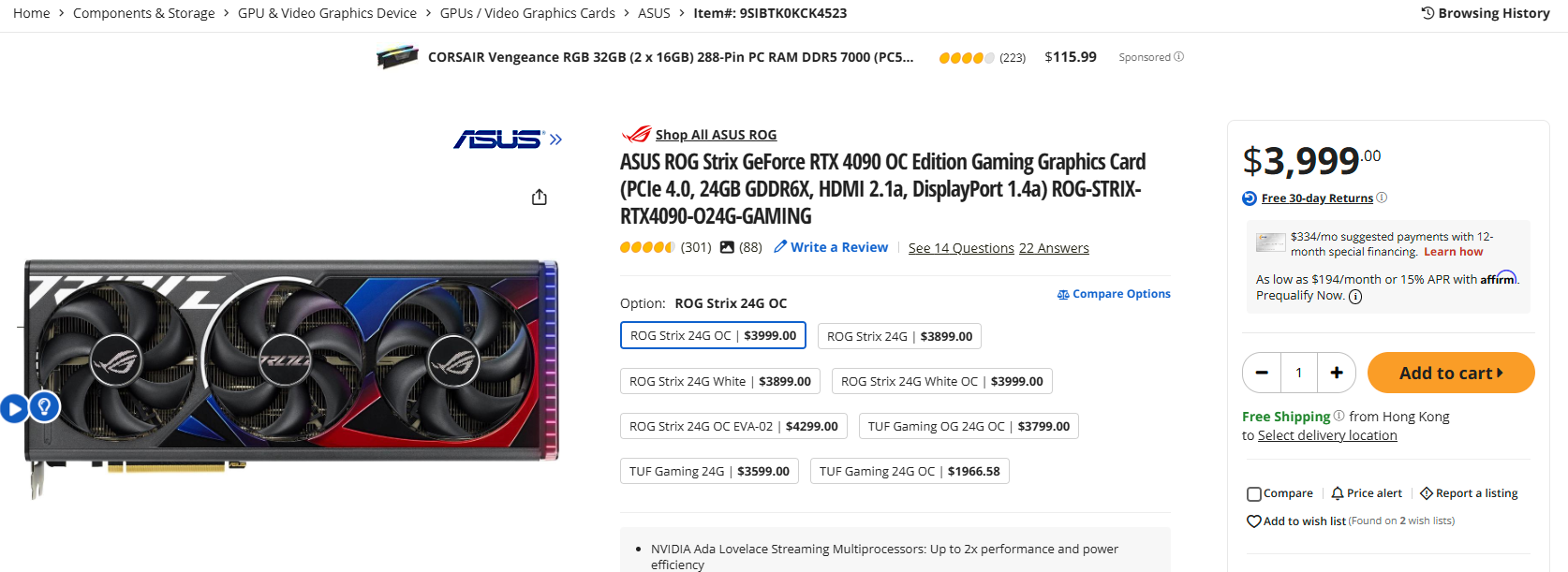The width and height of the screenshot is (1568, 572).
Task: Increase quantity with the plus button
Action: pyautogui.click(x=1337, y=373)
